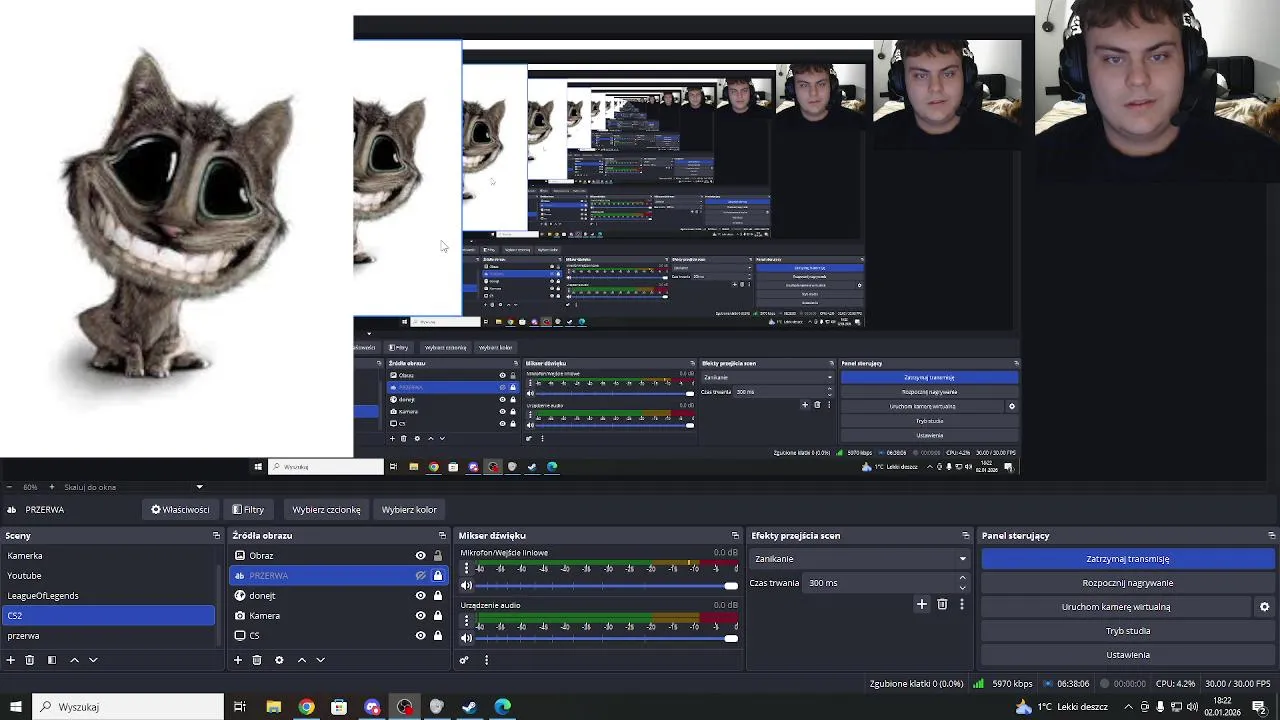Viewport: 1280px width, 720px height.
Task: Open advanced audio properties gears icon
Action: click(x=464, y=660)
